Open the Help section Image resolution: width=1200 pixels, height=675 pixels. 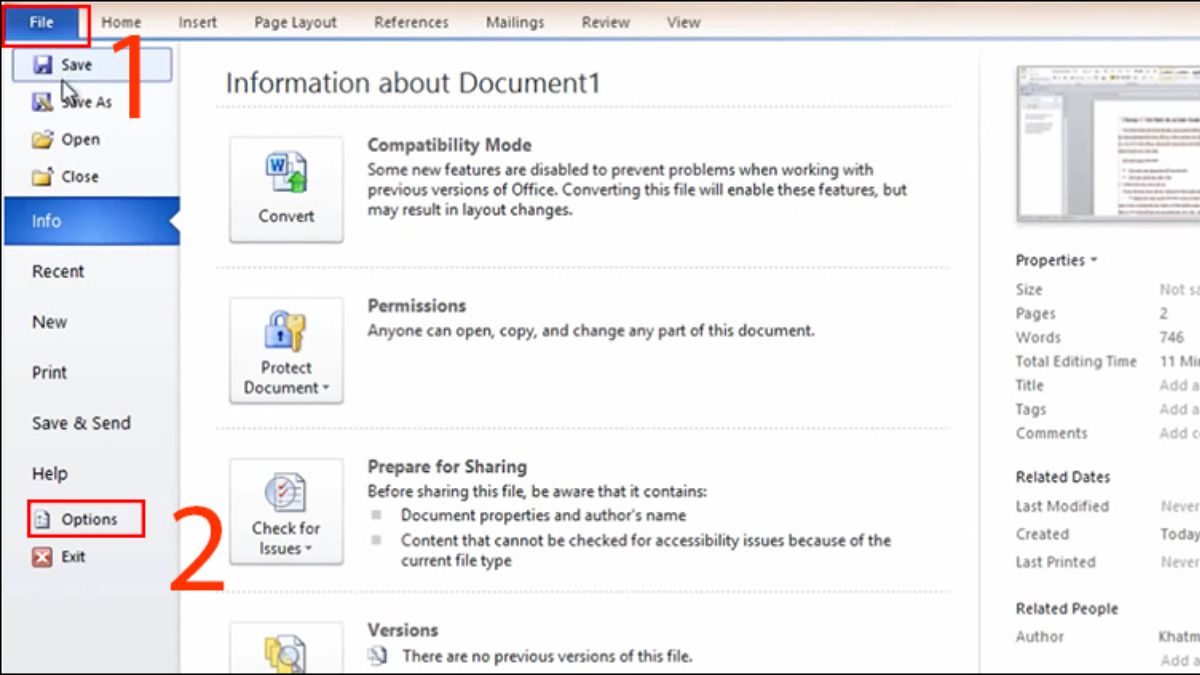tap(49, 474)
